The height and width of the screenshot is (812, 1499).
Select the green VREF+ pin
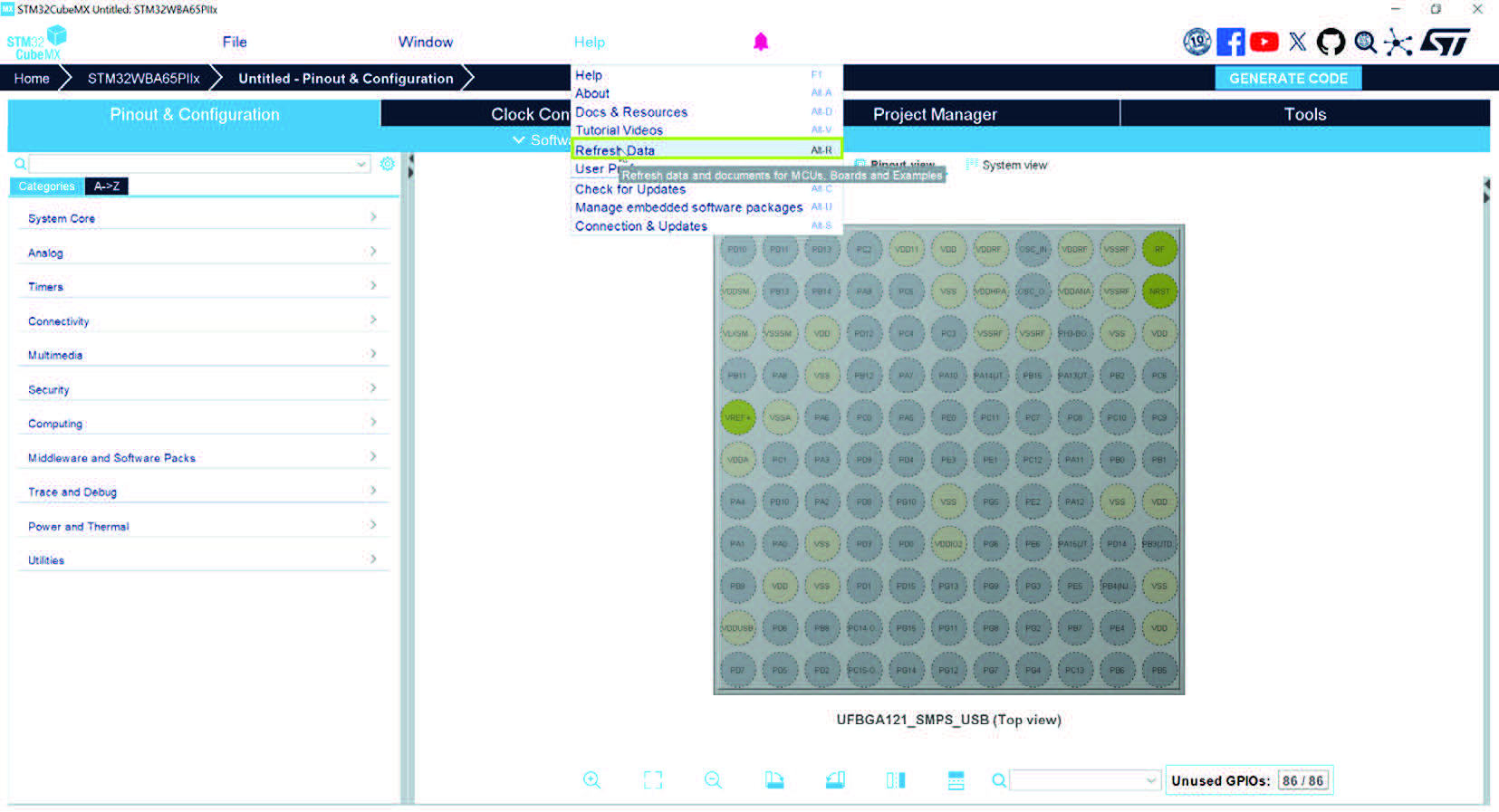point(737,417)
